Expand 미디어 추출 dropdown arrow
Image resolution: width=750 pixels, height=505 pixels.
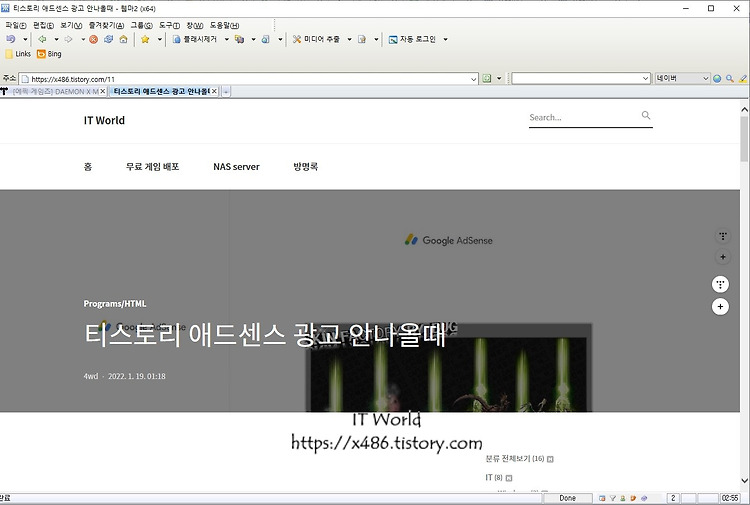click(x=349, y=39)
